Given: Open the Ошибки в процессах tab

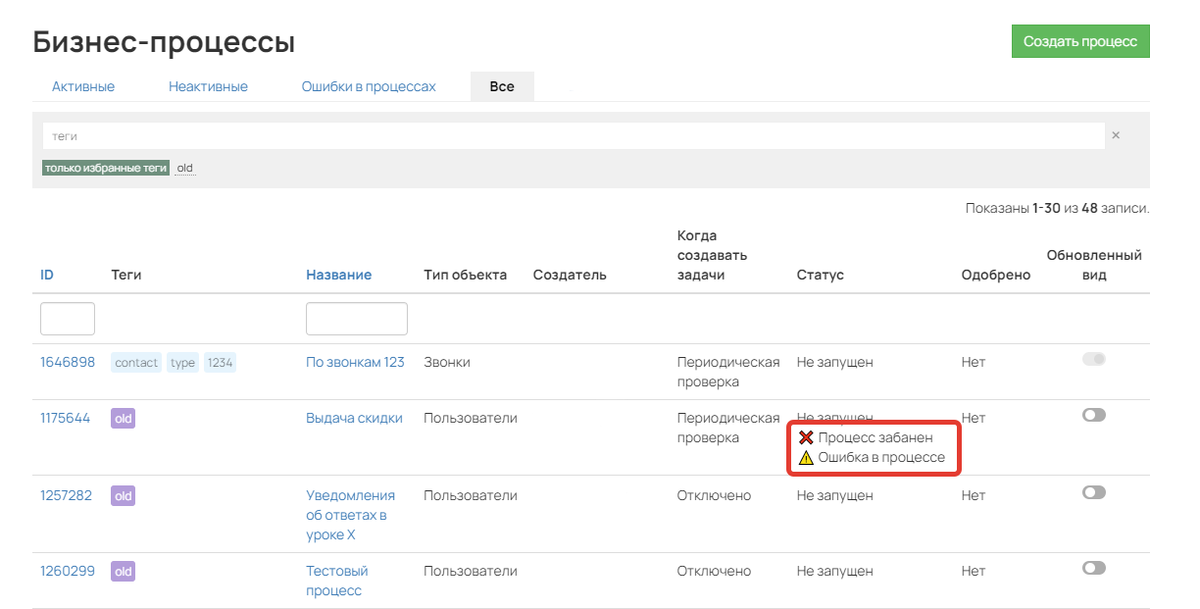Looking at the screenshot, I should pyautogui.click(x=368, y=87).
